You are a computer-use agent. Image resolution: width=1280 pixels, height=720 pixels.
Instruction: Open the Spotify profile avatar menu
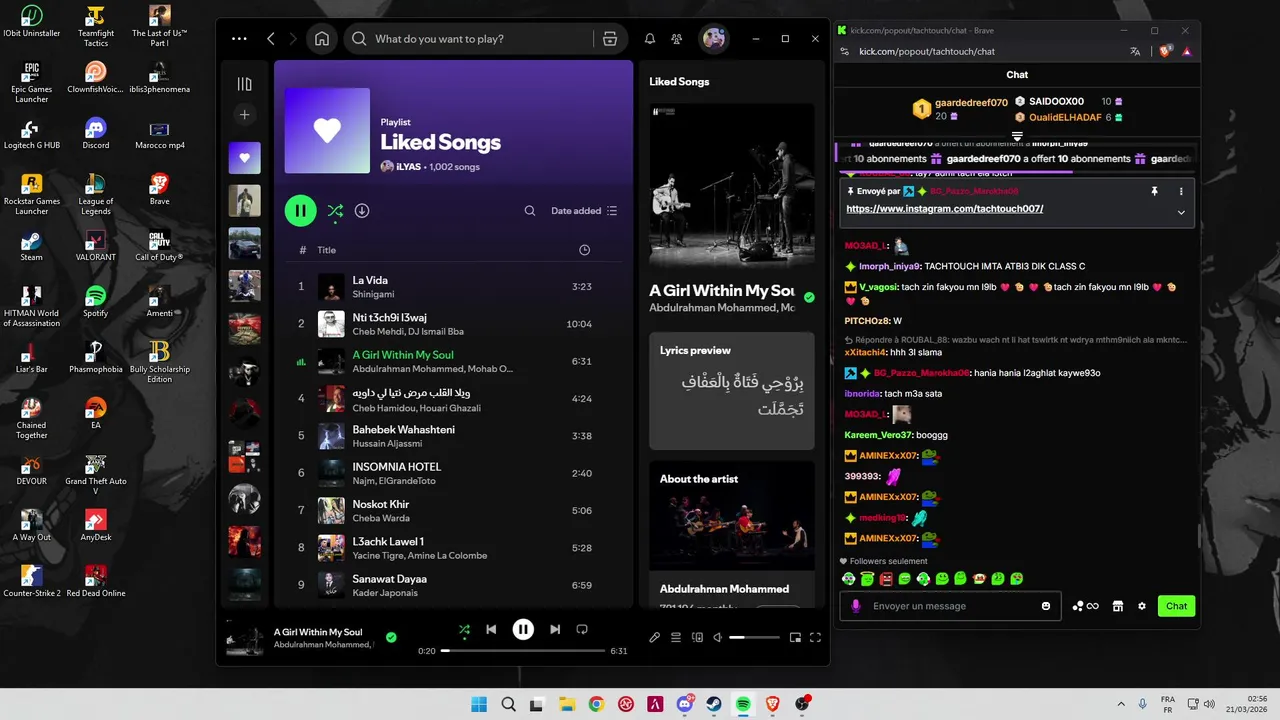[714, 39]
